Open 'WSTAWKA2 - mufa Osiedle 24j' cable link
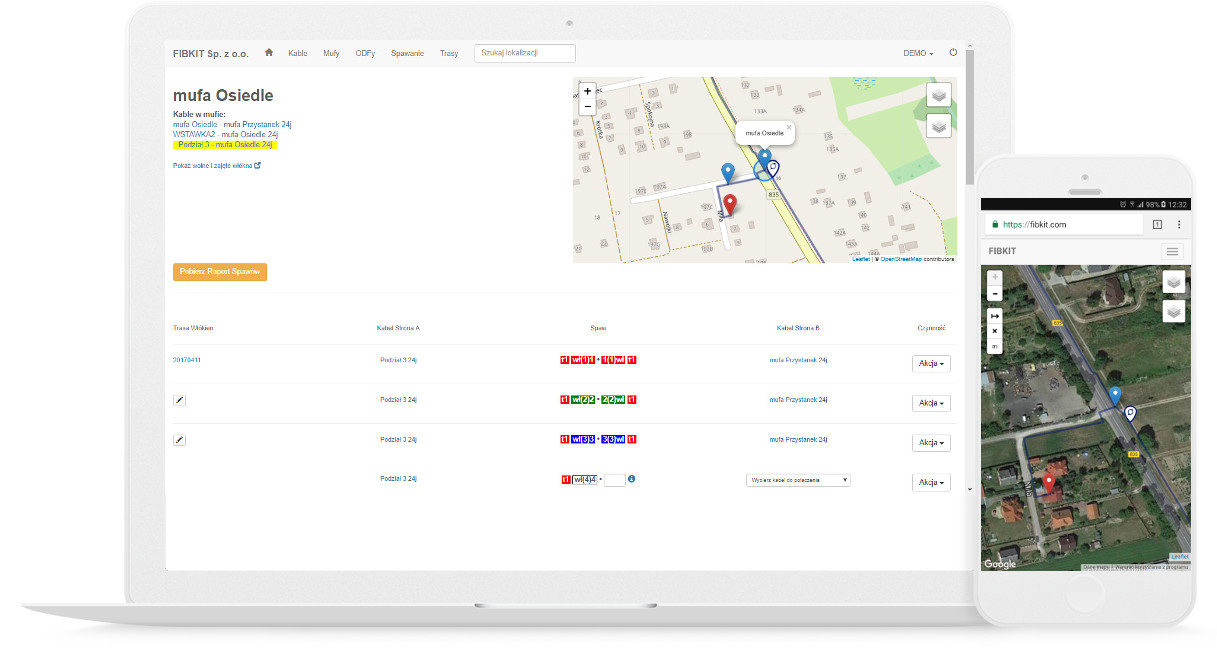Viewport: 1217px width, 667px height. [225, 134]
